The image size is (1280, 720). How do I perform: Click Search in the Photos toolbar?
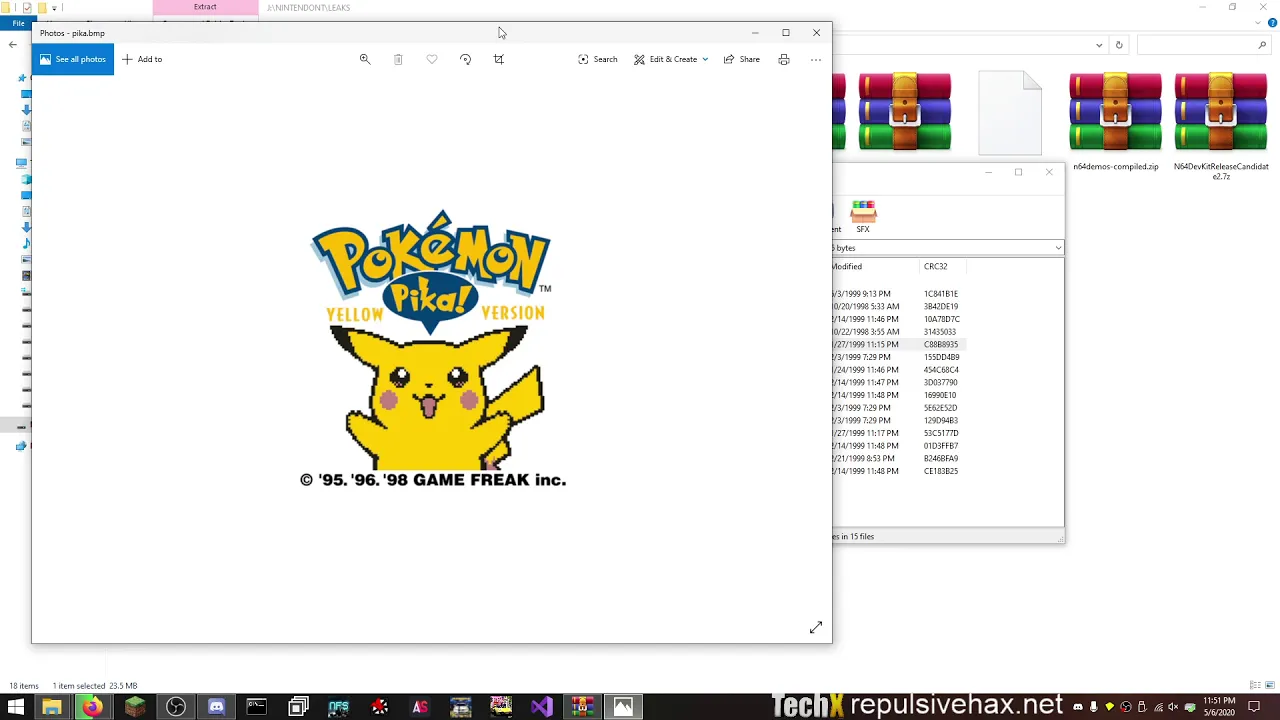coord(598,59)
